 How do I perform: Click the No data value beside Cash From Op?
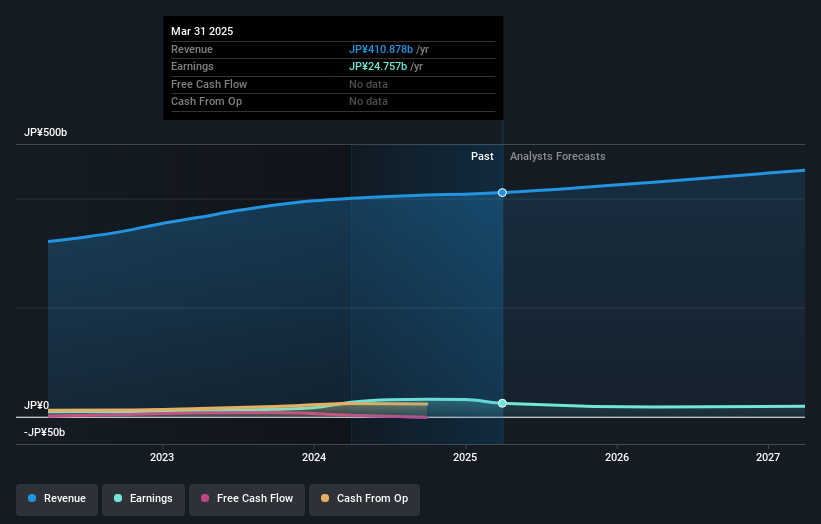pyautogui.click(x=369, y=102)
